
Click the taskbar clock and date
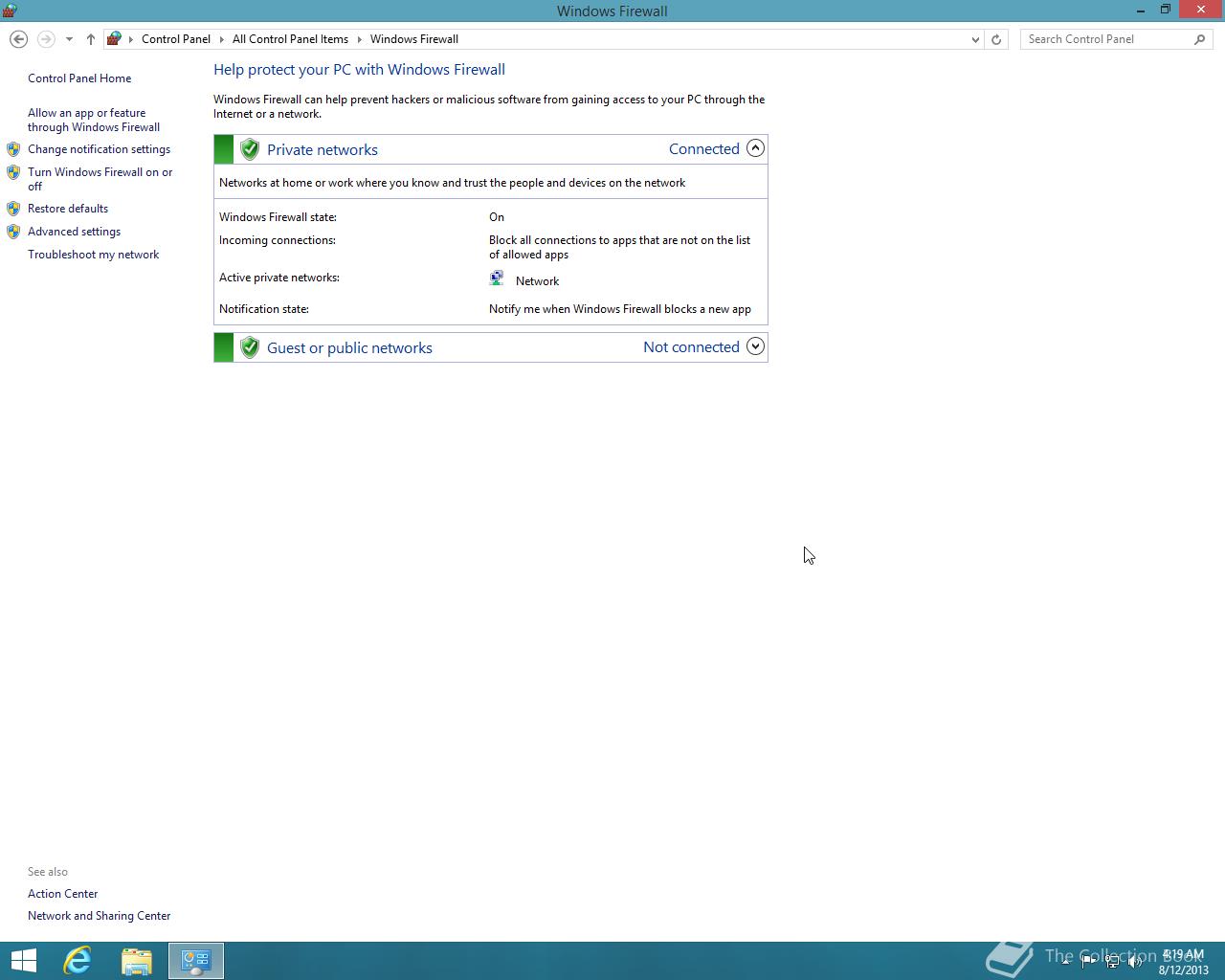coord(1184,962)
